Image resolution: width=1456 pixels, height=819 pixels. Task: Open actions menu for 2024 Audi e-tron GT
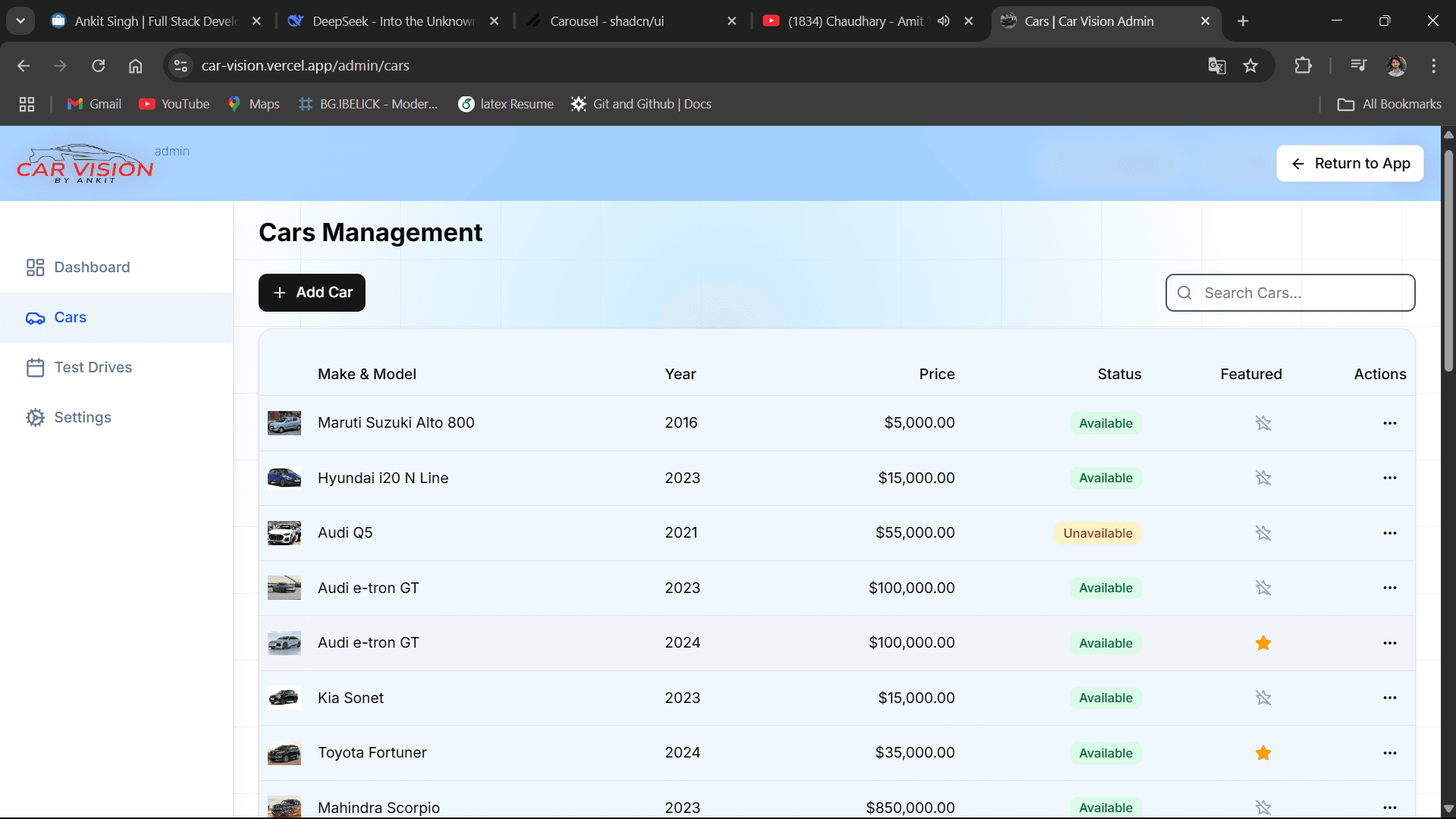[x=1389, y=643]
